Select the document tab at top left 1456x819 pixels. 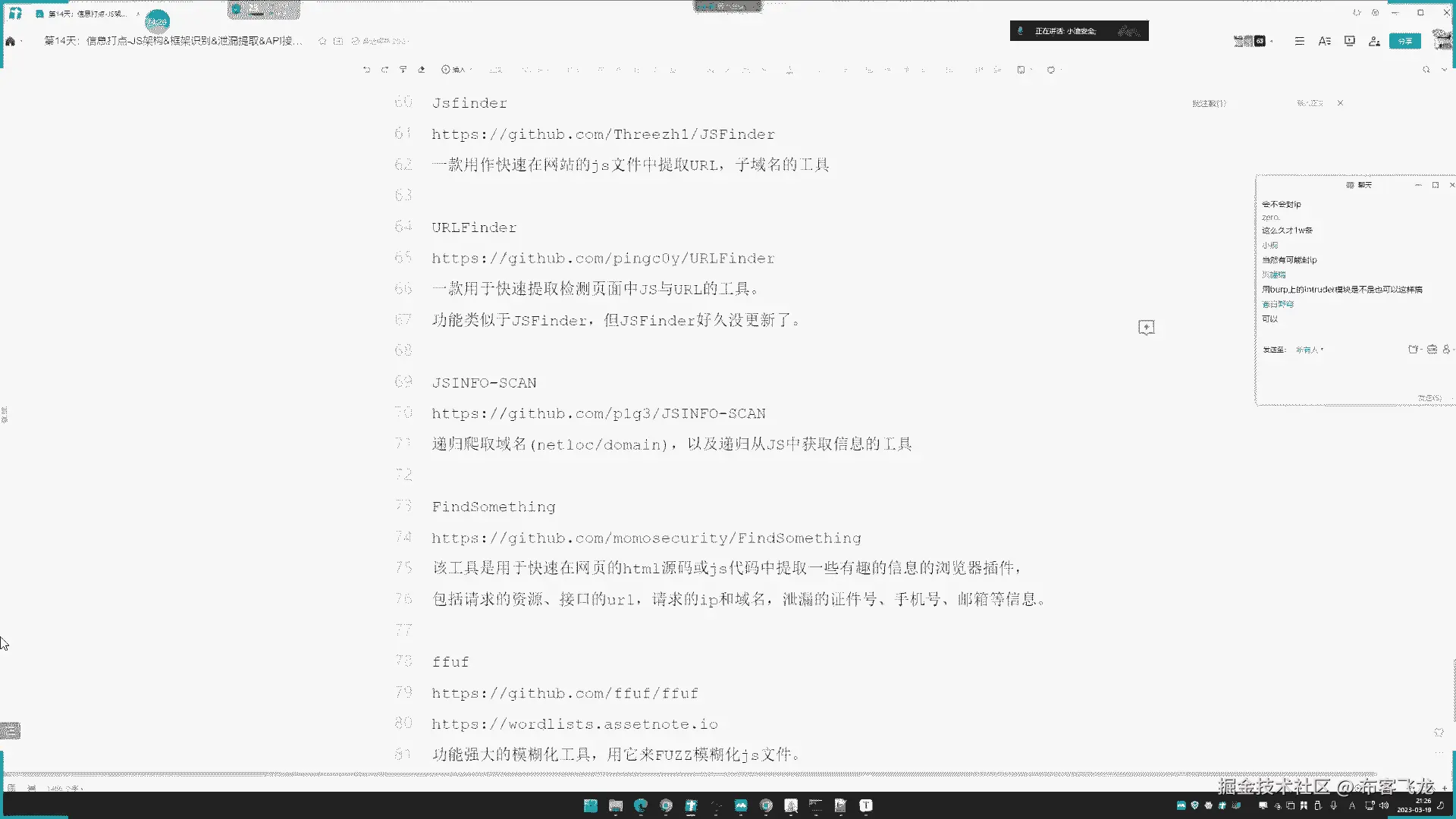(83, 14)
